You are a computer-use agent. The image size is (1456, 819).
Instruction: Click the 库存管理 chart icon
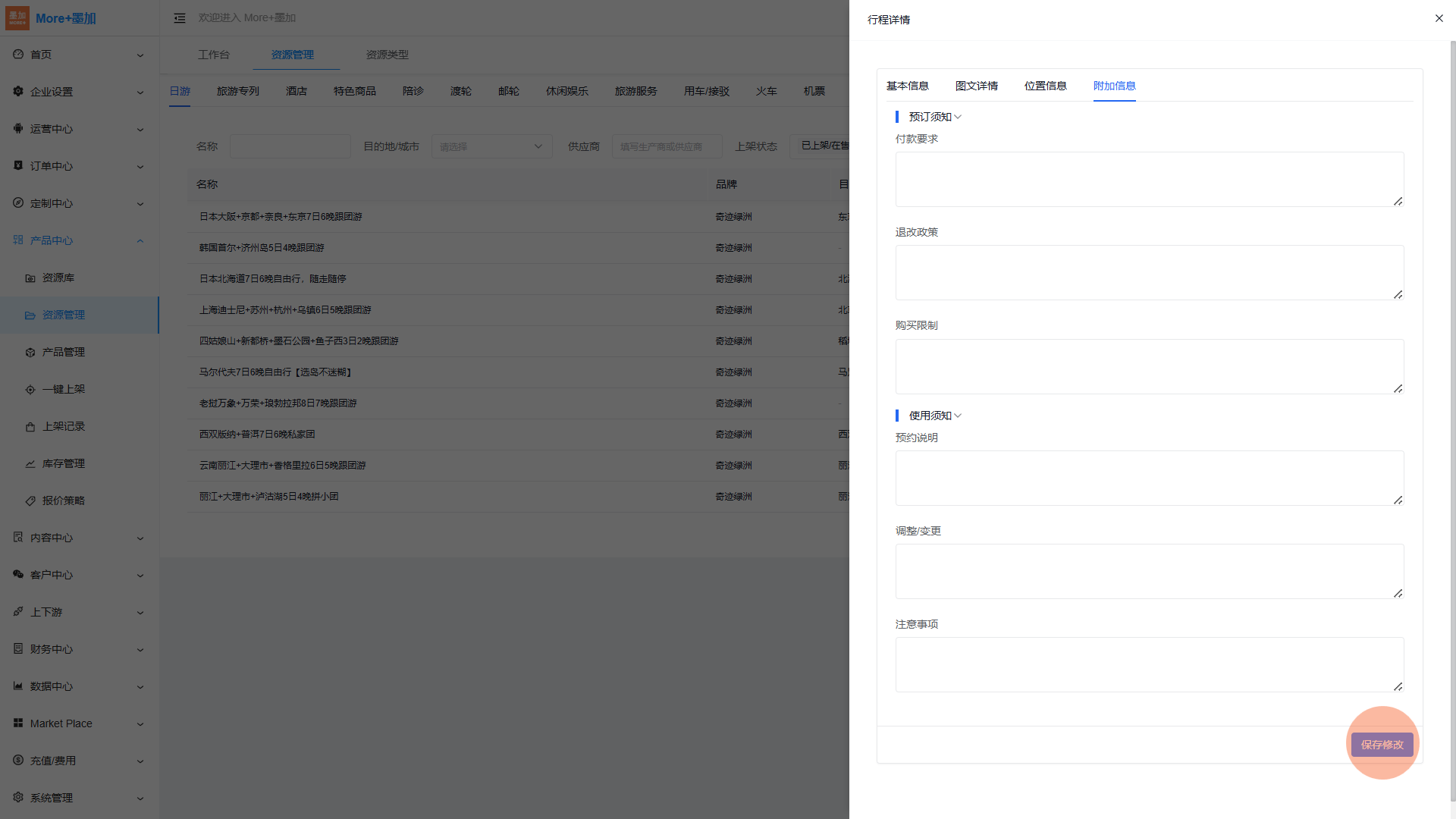pyautogui.click(x=30, y=464)
